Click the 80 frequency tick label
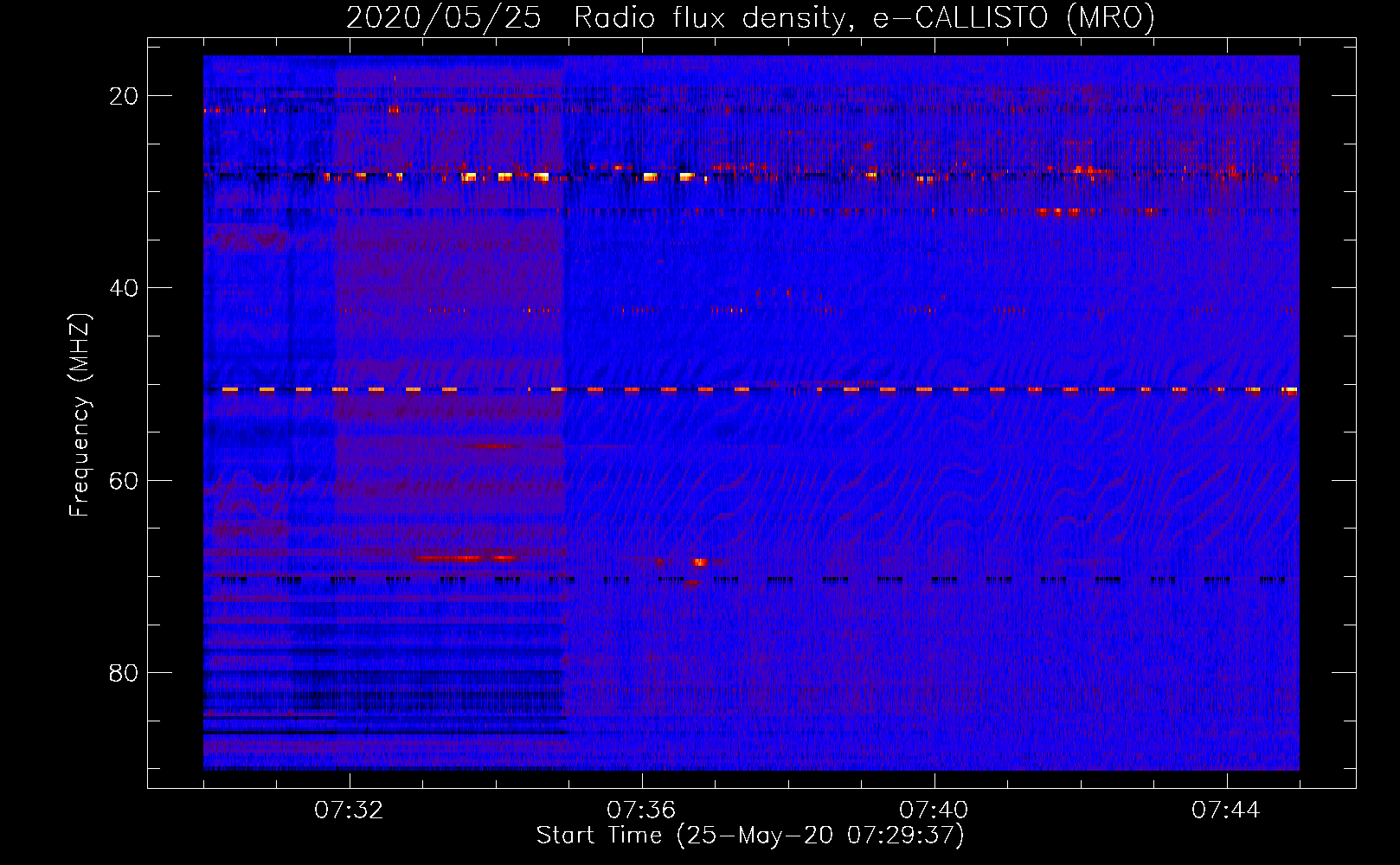The image size is (1400, 865). (x=124, y=672)
